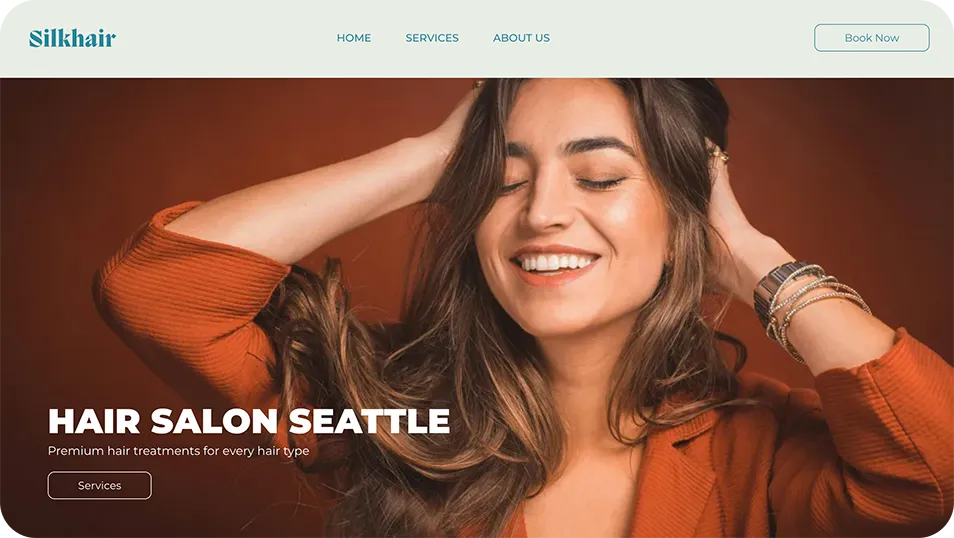Open the ABOUT US page link
This screenshot has width=954, height=538.
click(x=521, y=38)
